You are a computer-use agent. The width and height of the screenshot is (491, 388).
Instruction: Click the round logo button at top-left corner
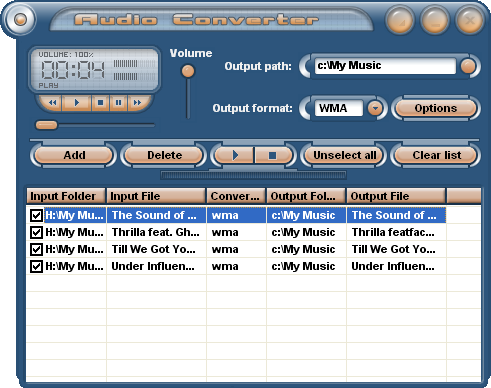pyautogui.click(x=20, y=19)
